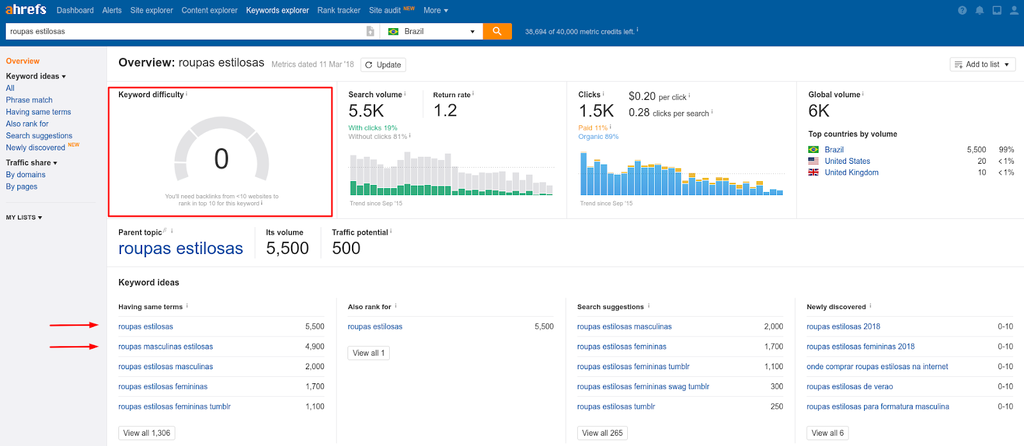This screenshot has height=446, width=1024.
Task: Open Content explorer in top navigation
Action: (210, 10)
